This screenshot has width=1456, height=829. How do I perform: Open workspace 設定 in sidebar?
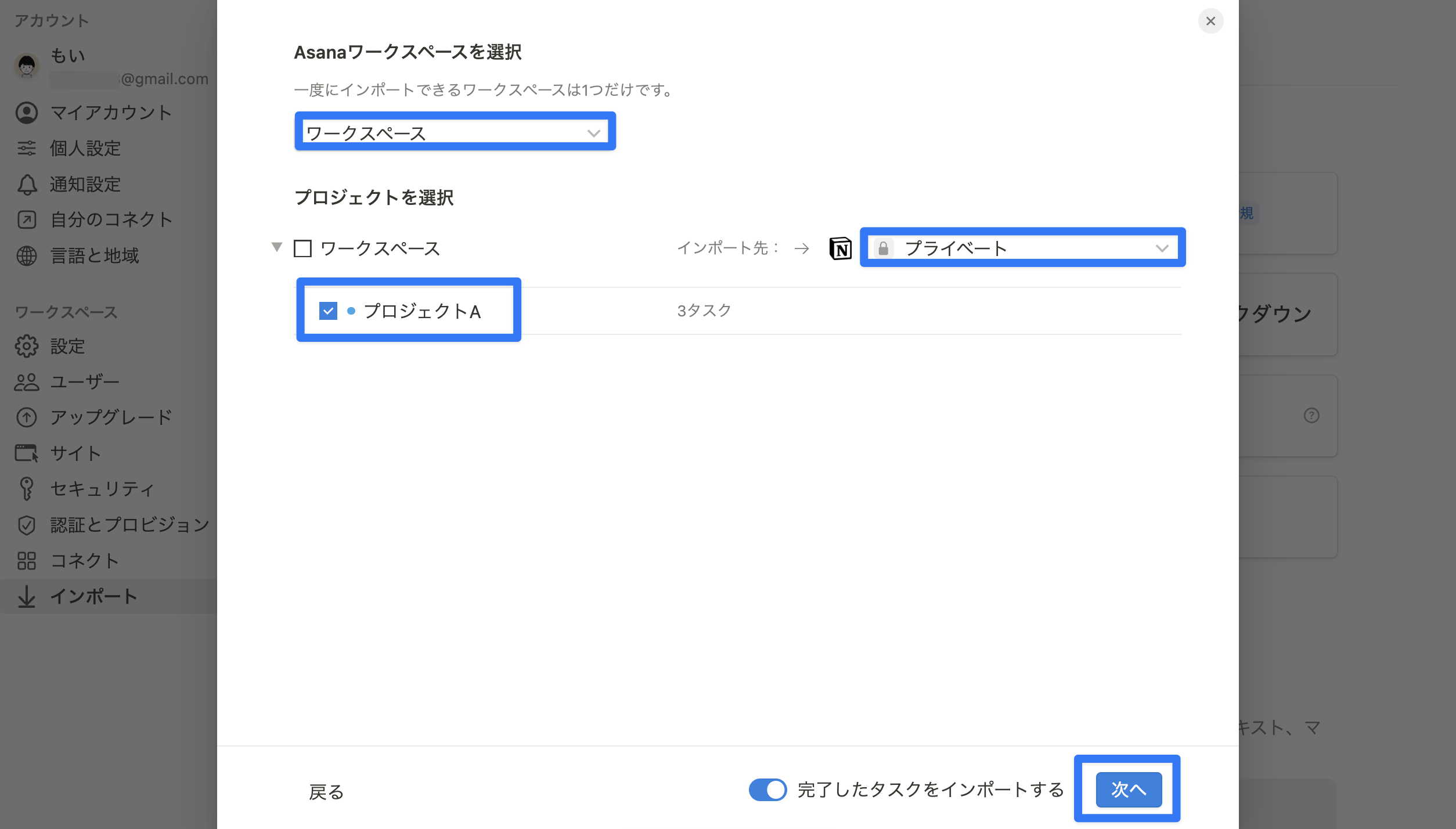109,346
